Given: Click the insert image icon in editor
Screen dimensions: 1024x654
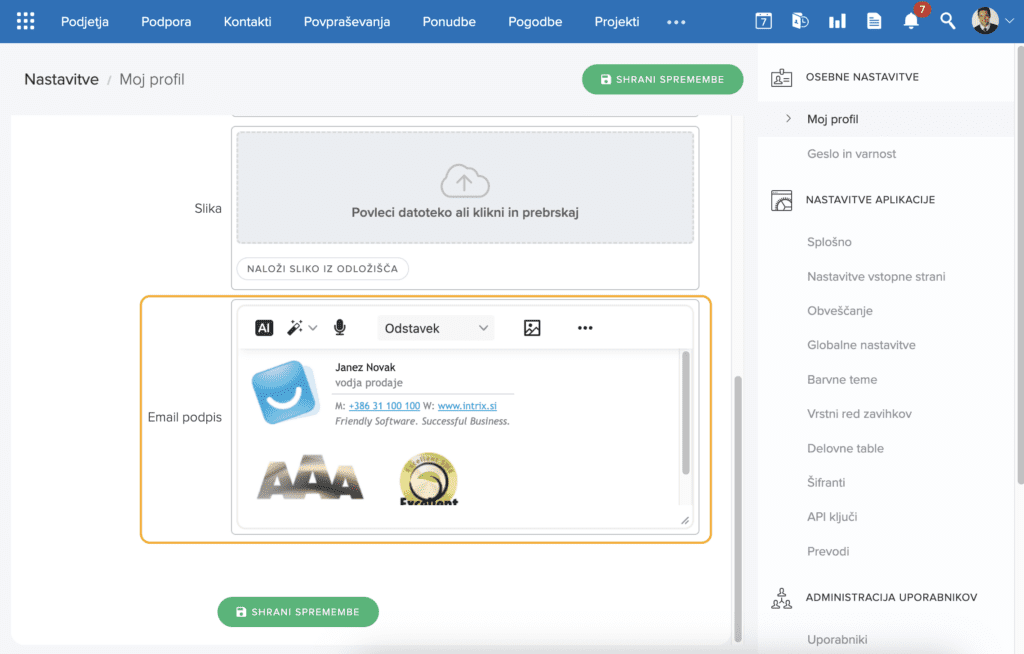Looking at the screenshot, I should click(532, 327).
